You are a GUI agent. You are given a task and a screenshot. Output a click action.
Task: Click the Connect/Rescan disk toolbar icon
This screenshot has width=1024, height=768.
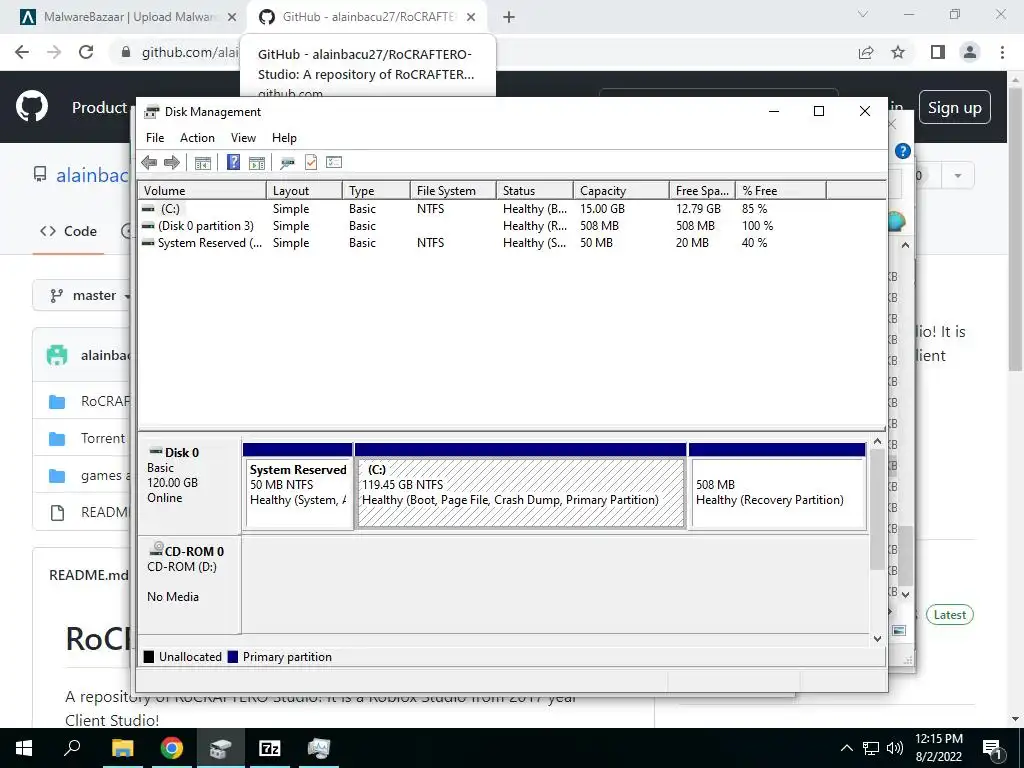287,163
